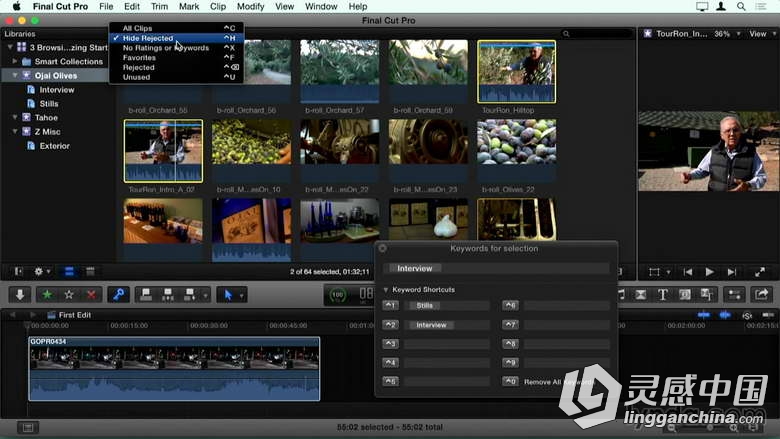Go to next edit in viewer
Image resolution: width=780 pixels, height=439 pixels.
pos(732,272)
